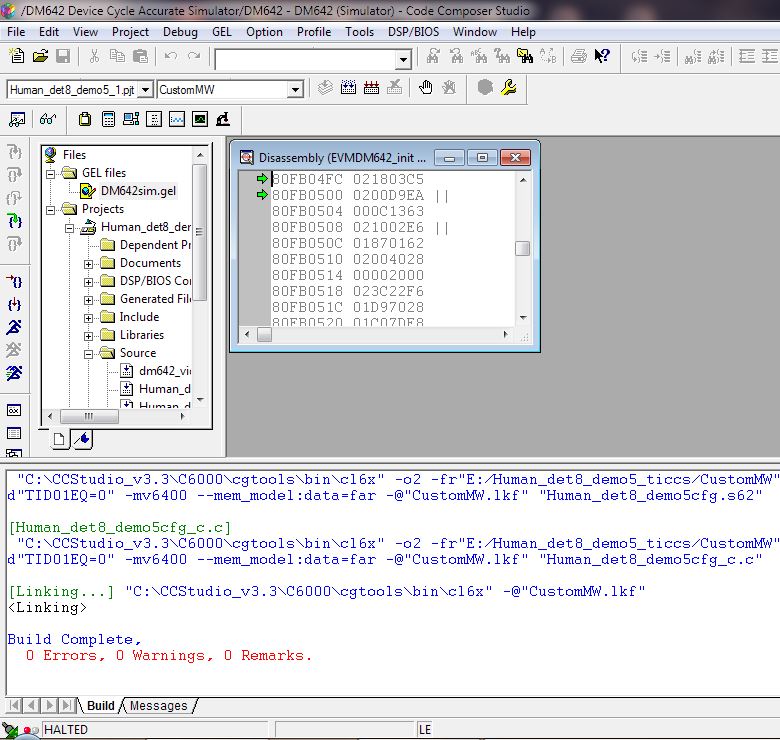The width and height of the screenshot is (780, 740).
Task: Select the dm642_vi source file
Action: [165, 371]
